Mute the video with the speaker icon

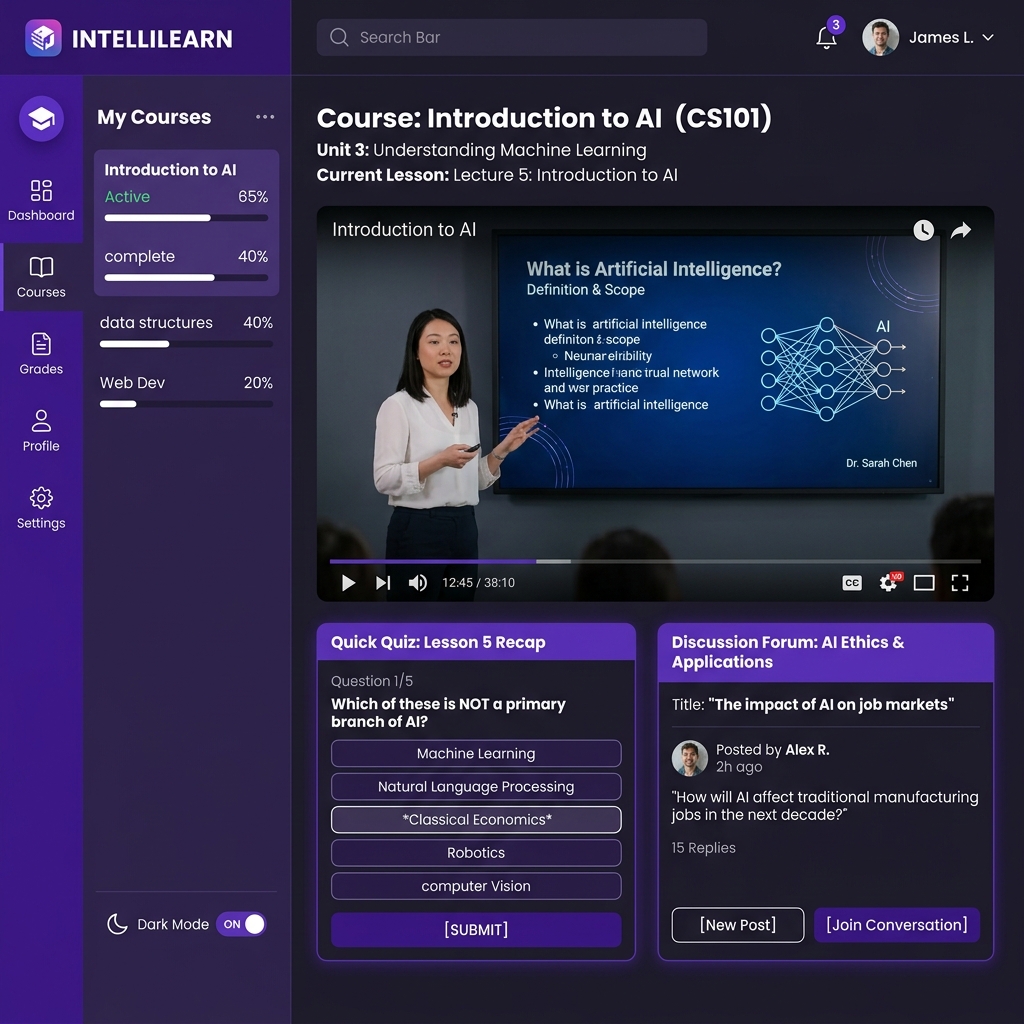tap(418, 583)
